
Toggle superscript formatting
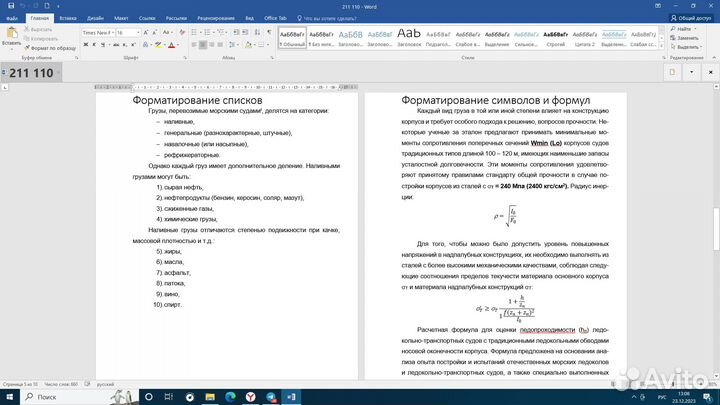(x=133, y=45)
